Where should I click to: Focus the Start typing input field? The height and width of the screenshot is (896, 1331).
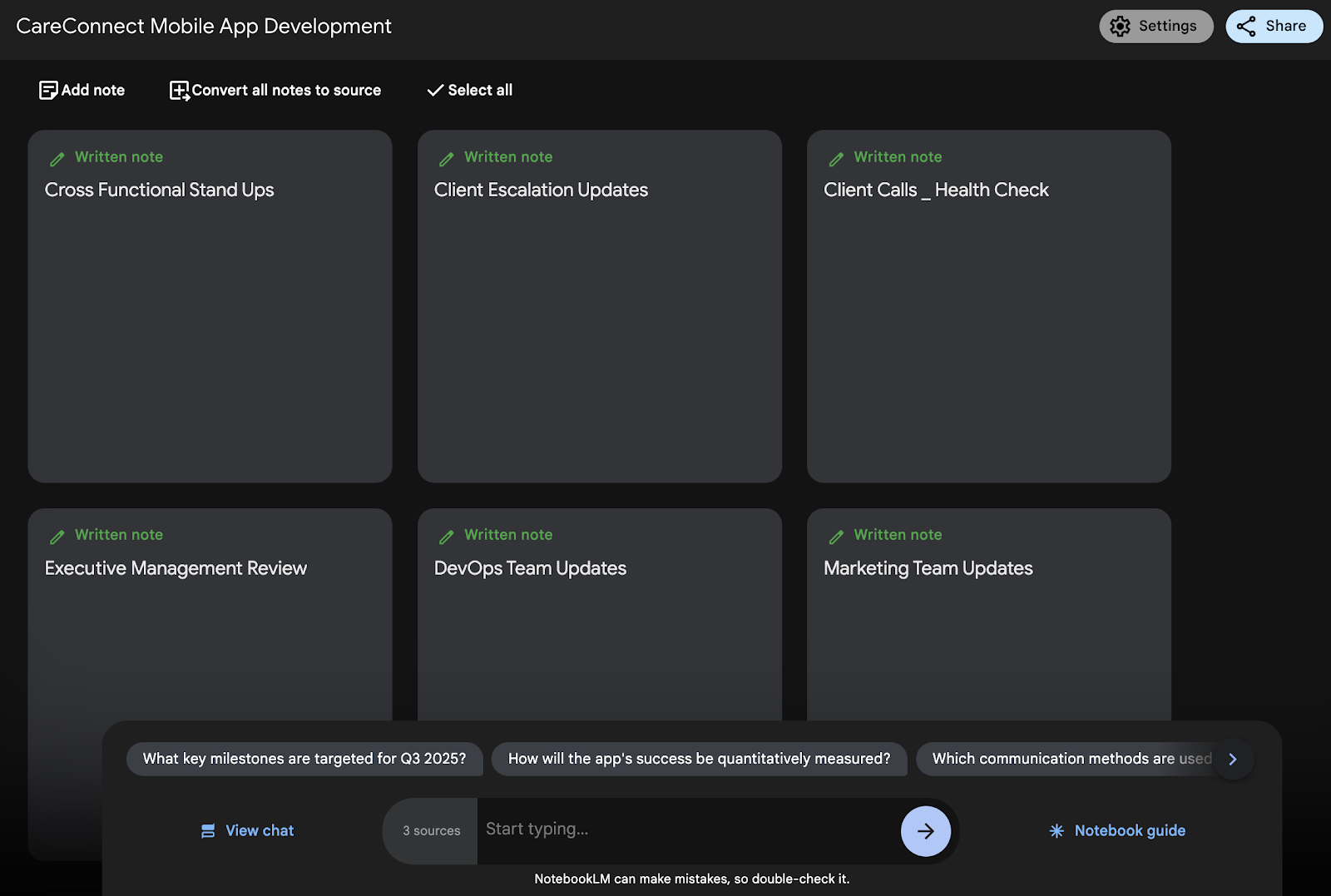pyautogui.click(x=686, y=829)
